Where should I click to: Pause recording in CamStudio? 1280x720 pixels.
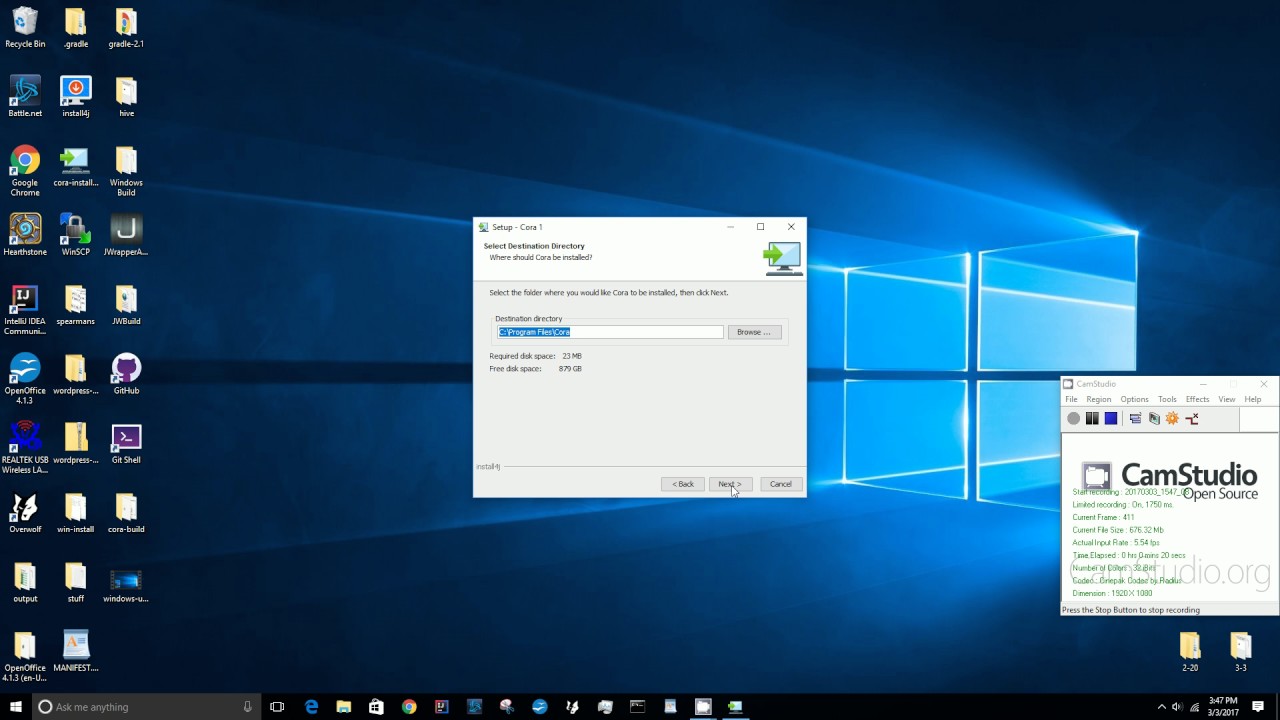(x=1092, y=419)
